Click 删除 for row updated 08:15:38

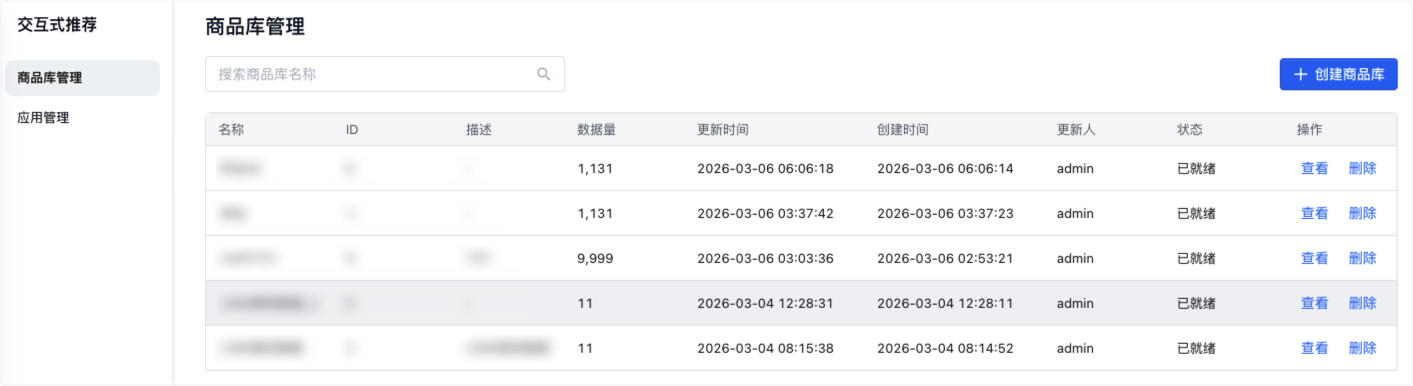point(1362,348)
